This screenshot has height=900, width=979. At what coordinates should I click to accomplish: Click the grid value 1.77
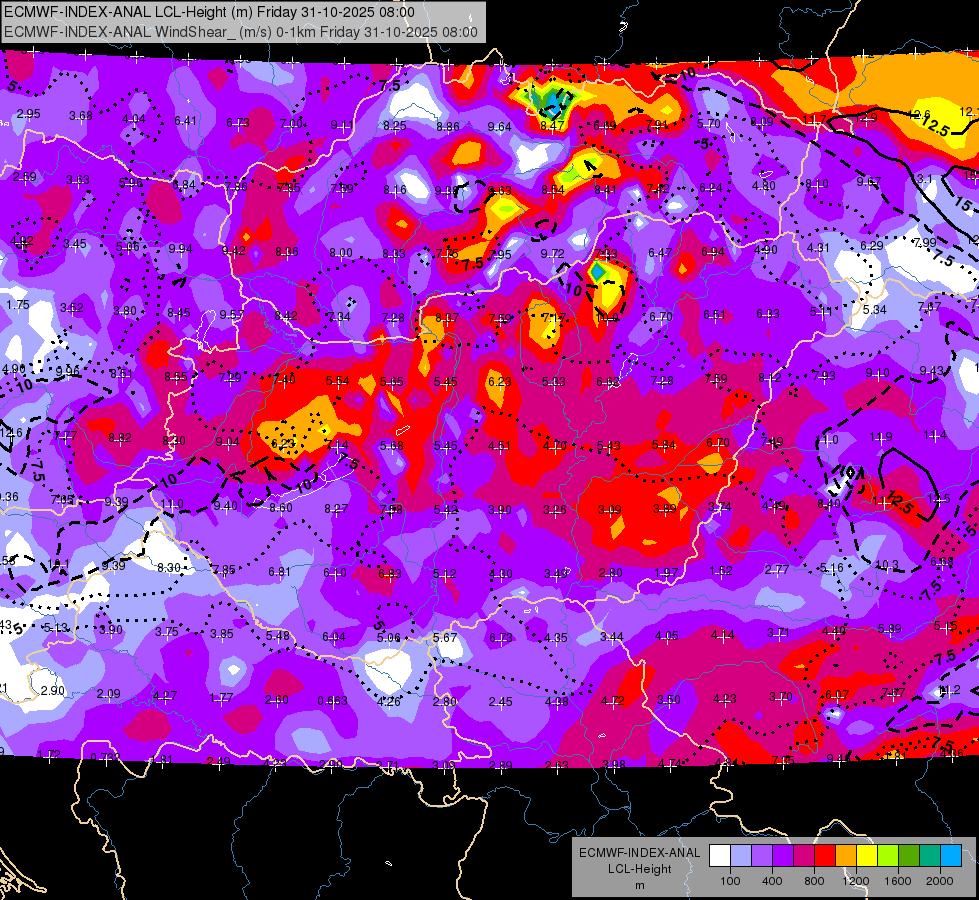[221, 698]
